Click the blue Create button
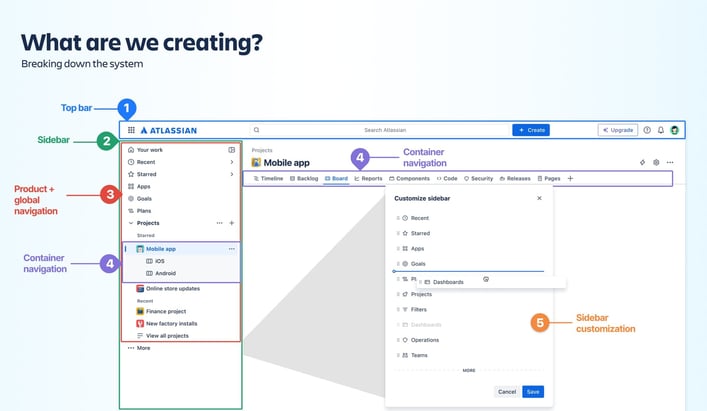The height and width of the screenshot is (411, 707). 531,130
